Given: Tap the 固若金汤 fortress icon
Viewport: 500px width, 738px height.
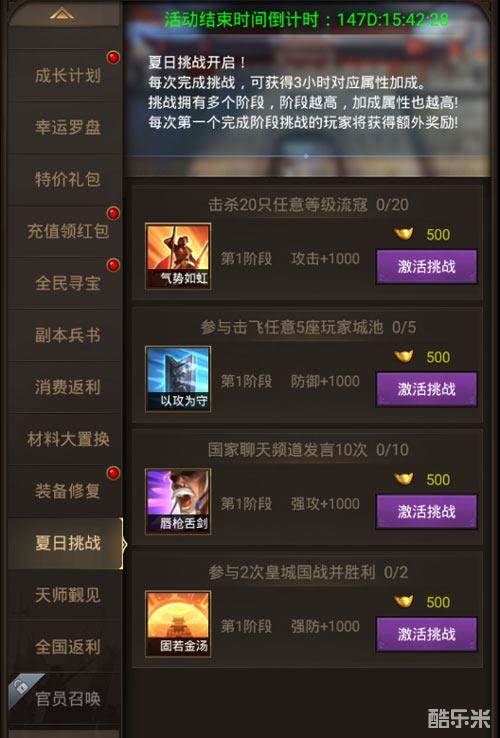Looking at the screenshot, I should click(x=178, y=624).
